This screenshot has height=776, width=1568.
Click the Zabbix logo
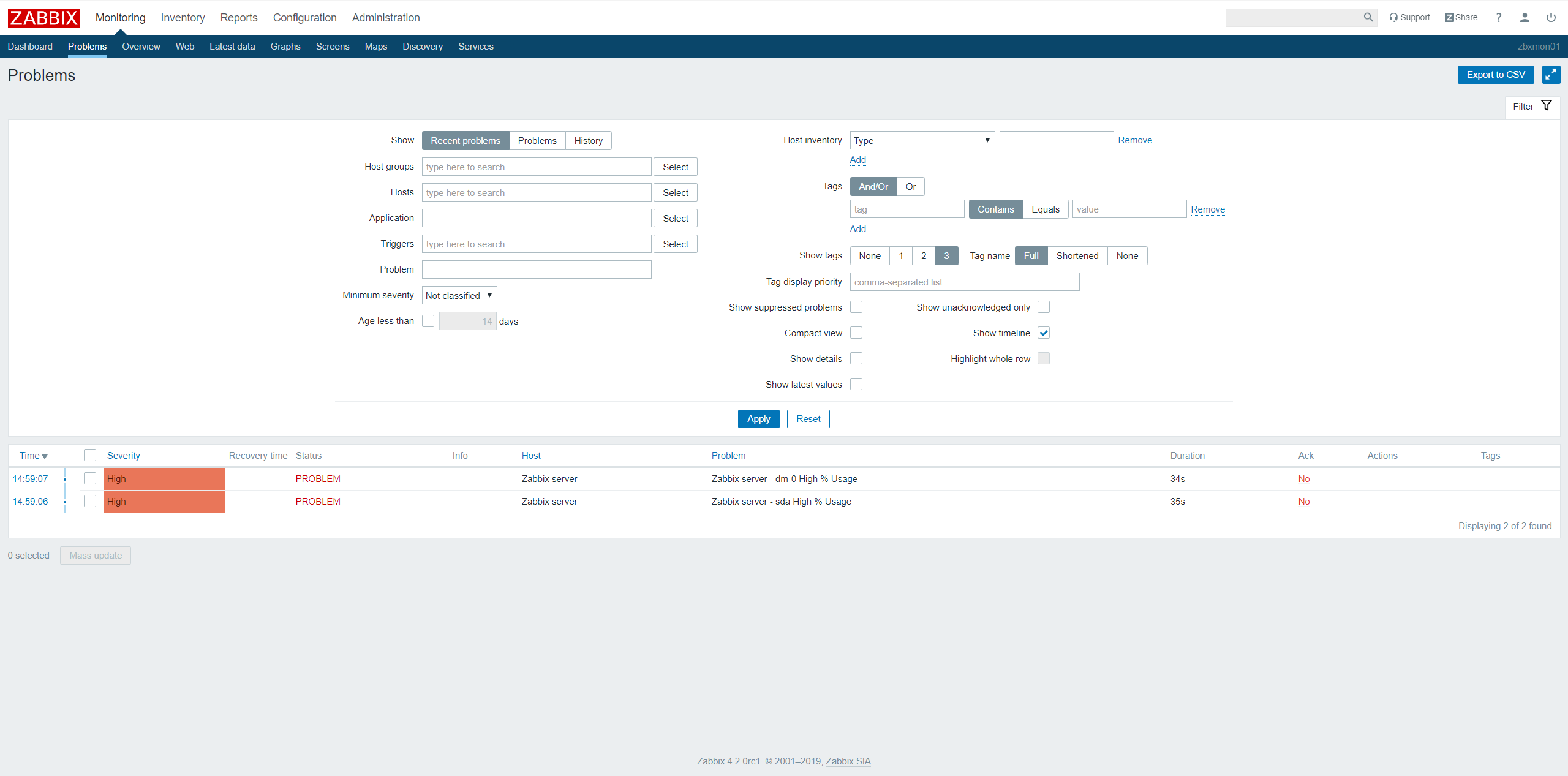43,18
